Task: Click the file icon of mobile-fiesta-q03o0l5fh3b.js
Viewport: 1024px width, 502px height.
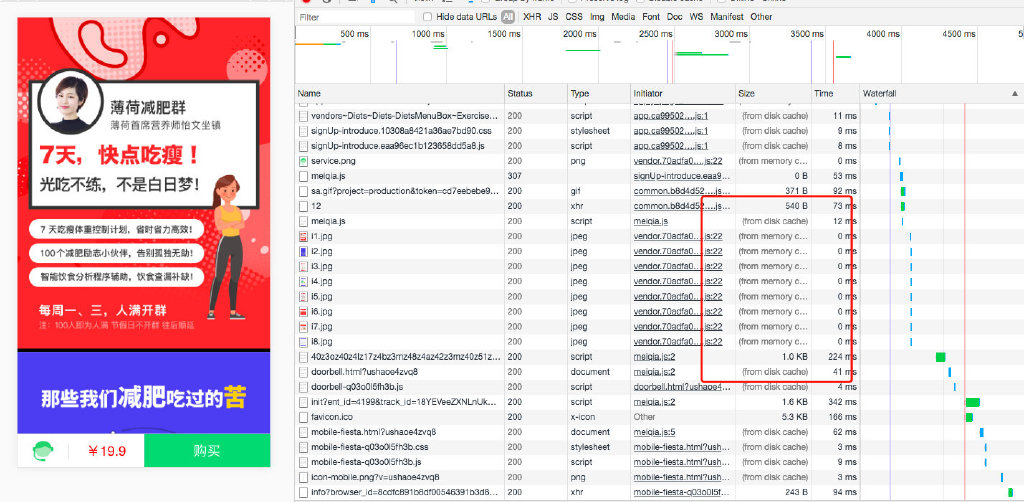Action: (x=303, y=462)
